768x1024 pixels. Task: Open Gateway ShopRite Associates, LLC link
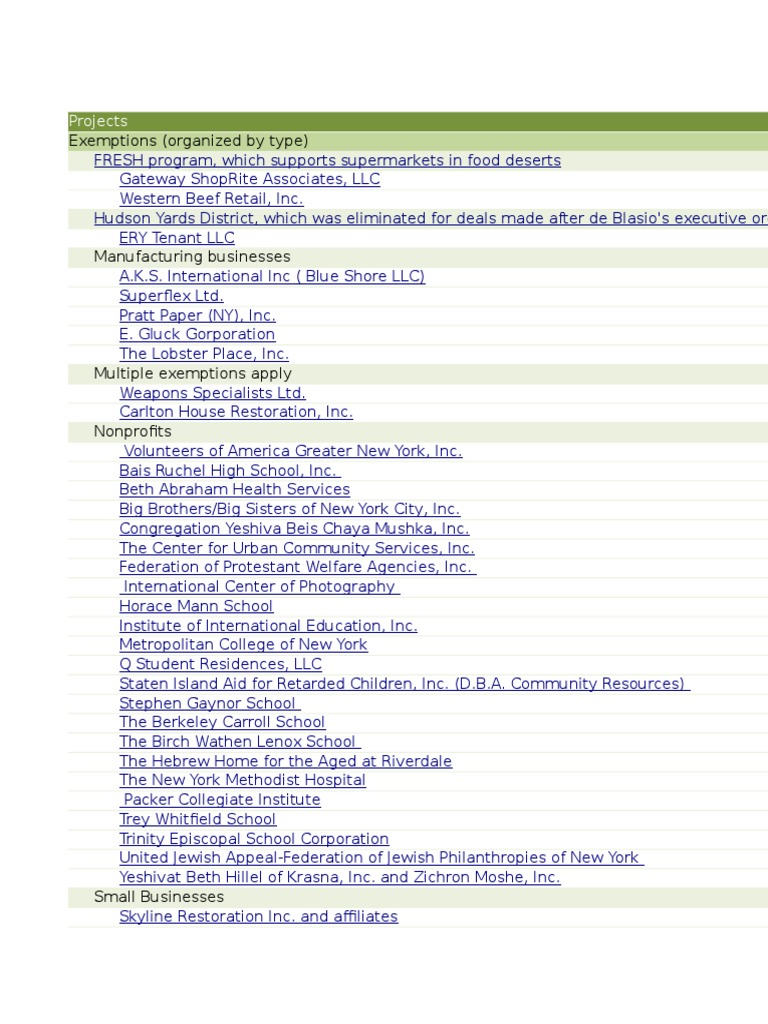(x=249, y=180)
